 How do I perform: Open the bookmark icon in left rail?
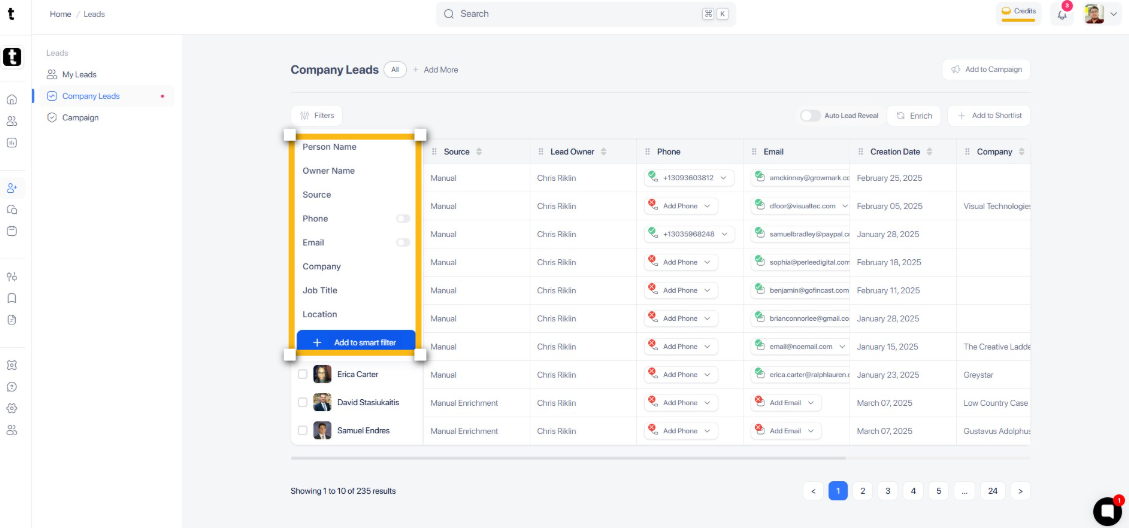(12, 298)
